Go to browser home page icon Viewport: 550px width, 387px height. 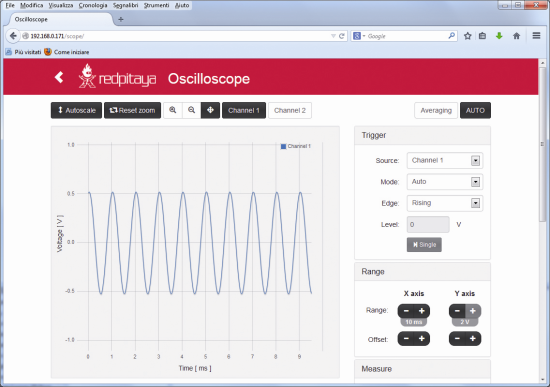click(x=516, y=36)
